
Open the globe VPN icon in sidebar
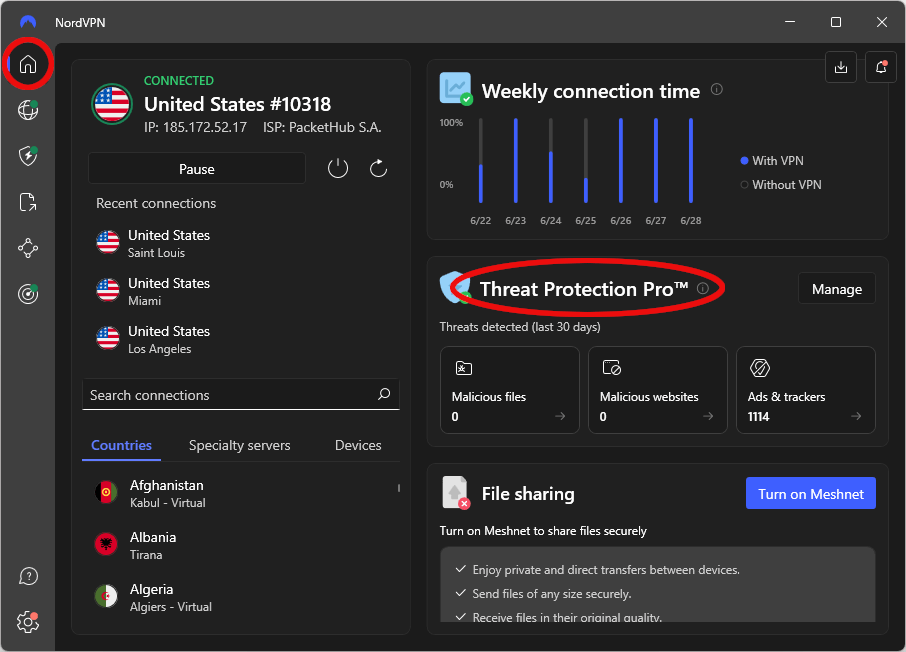click(28, 110)
